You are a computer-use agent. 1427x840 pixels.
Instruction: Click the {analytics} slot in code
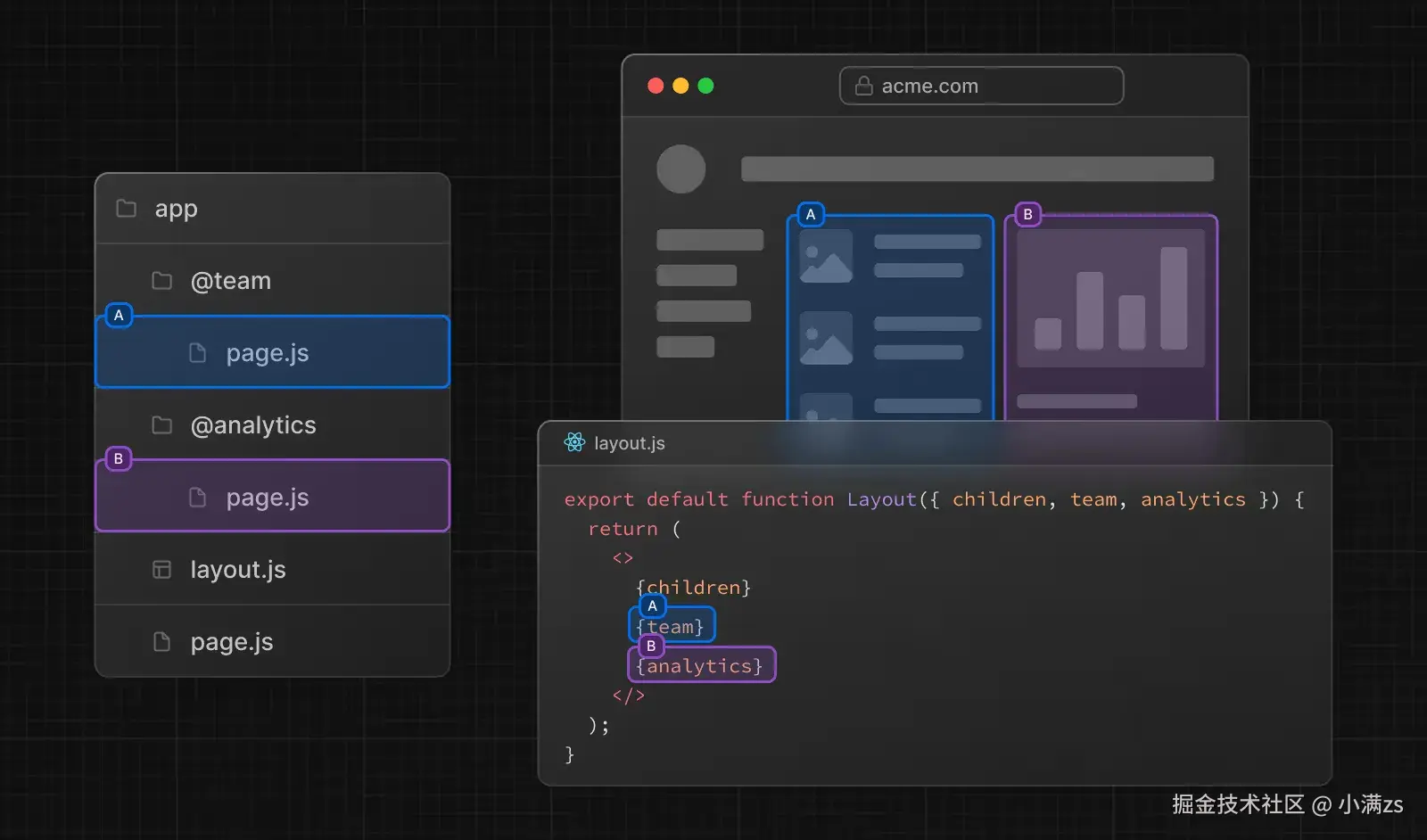point(702,665)
